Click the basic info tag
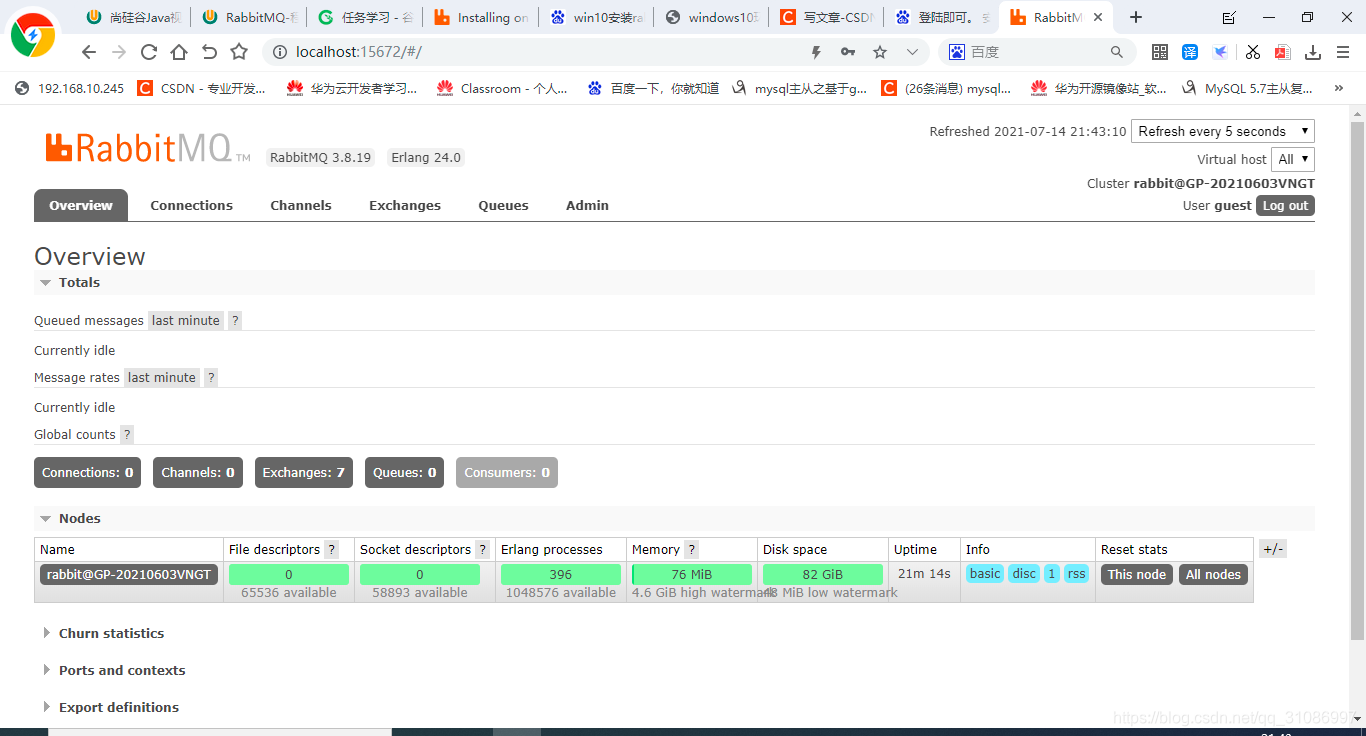The width and height of the screenshot is (1366, 736). 985,574
